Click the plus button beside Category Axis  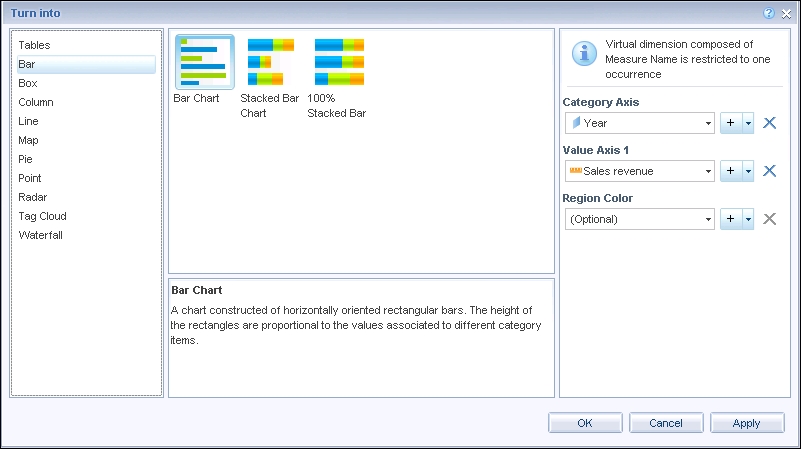[x=730, y=123]
